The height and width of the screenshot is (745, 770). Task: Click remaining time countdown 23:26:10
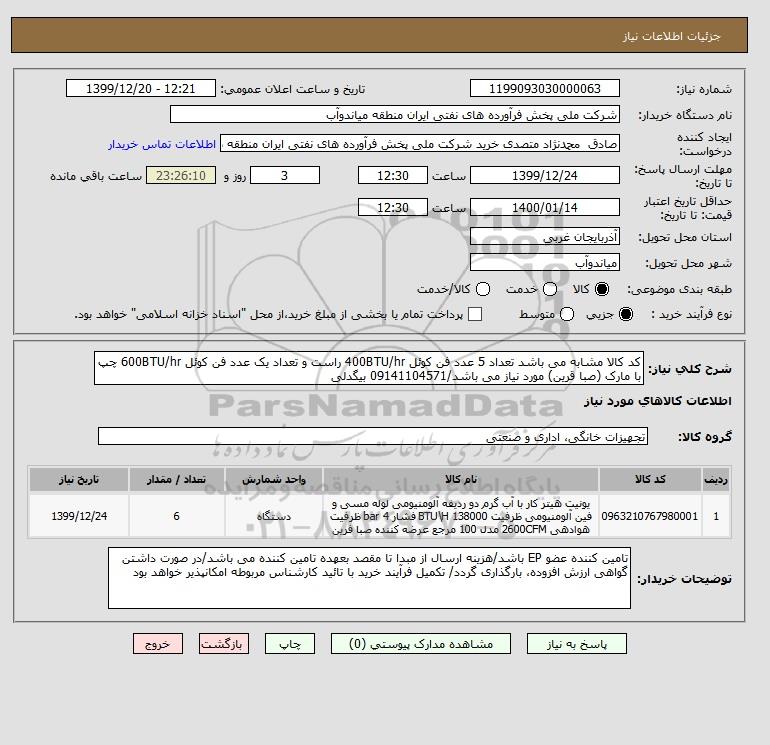point(181,175)
